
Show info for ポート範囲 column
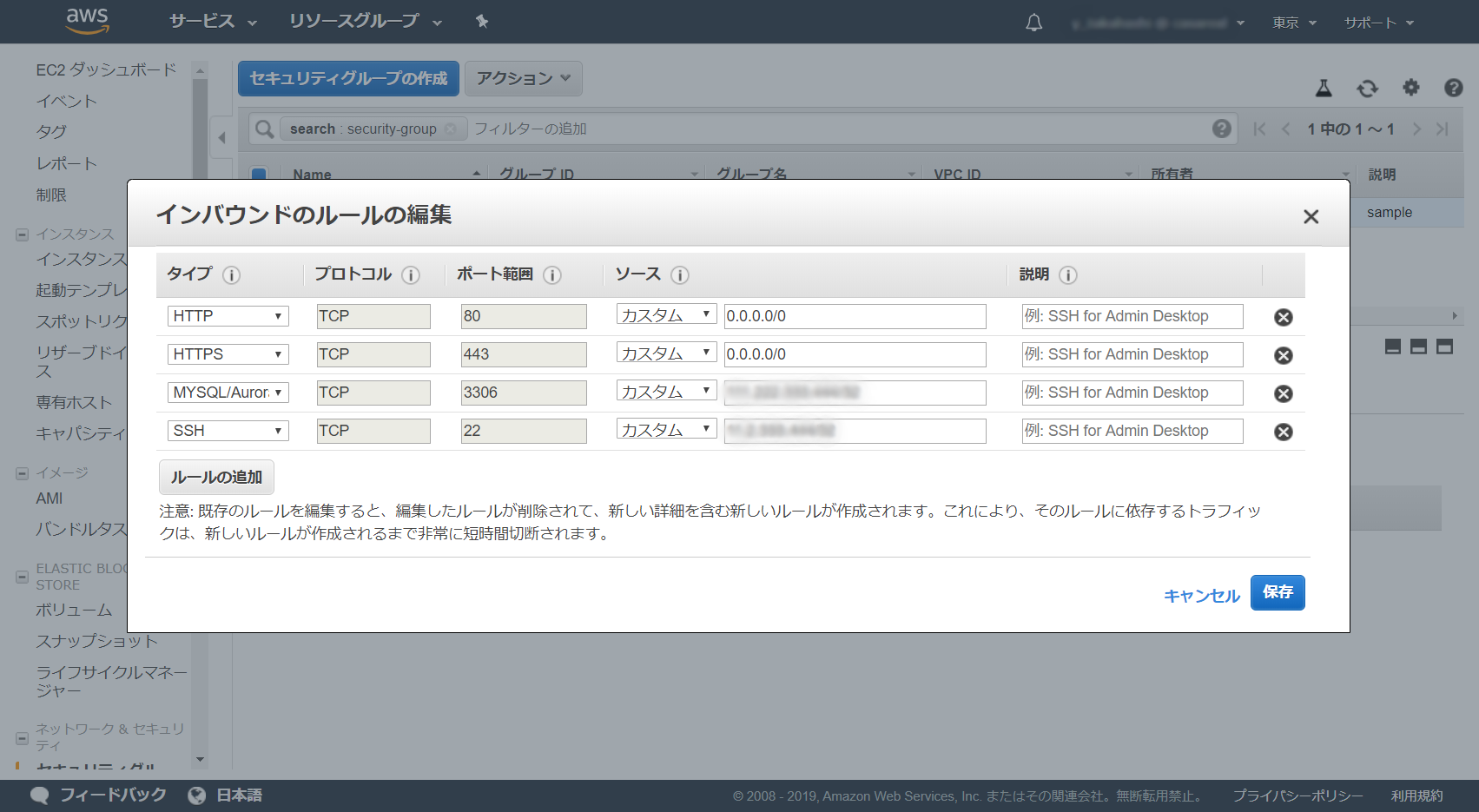click(552, 275)
